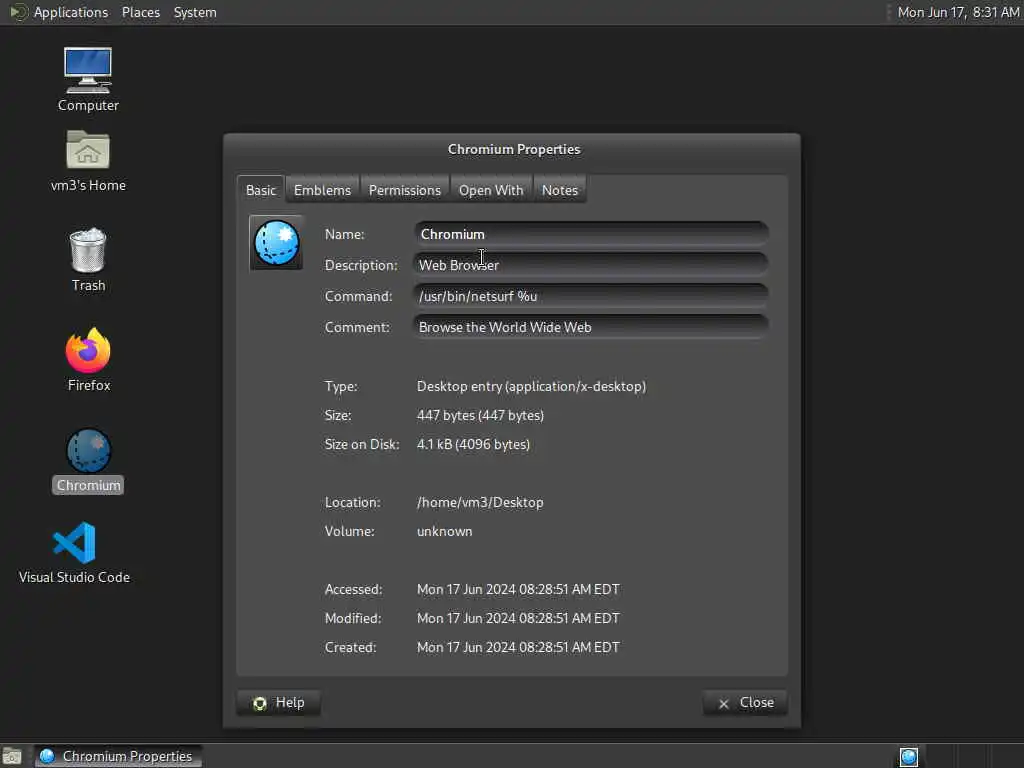Click the location value "/home/vm3/Desktop"
The height and width of the screenshot is (768, 1024).
[x=480, y=502]
